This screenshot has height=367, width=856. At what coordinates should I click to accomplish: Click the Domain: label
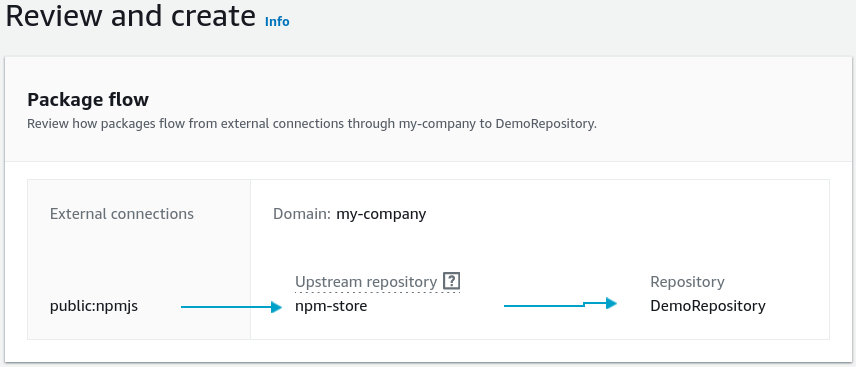click(x=302, y=214)
